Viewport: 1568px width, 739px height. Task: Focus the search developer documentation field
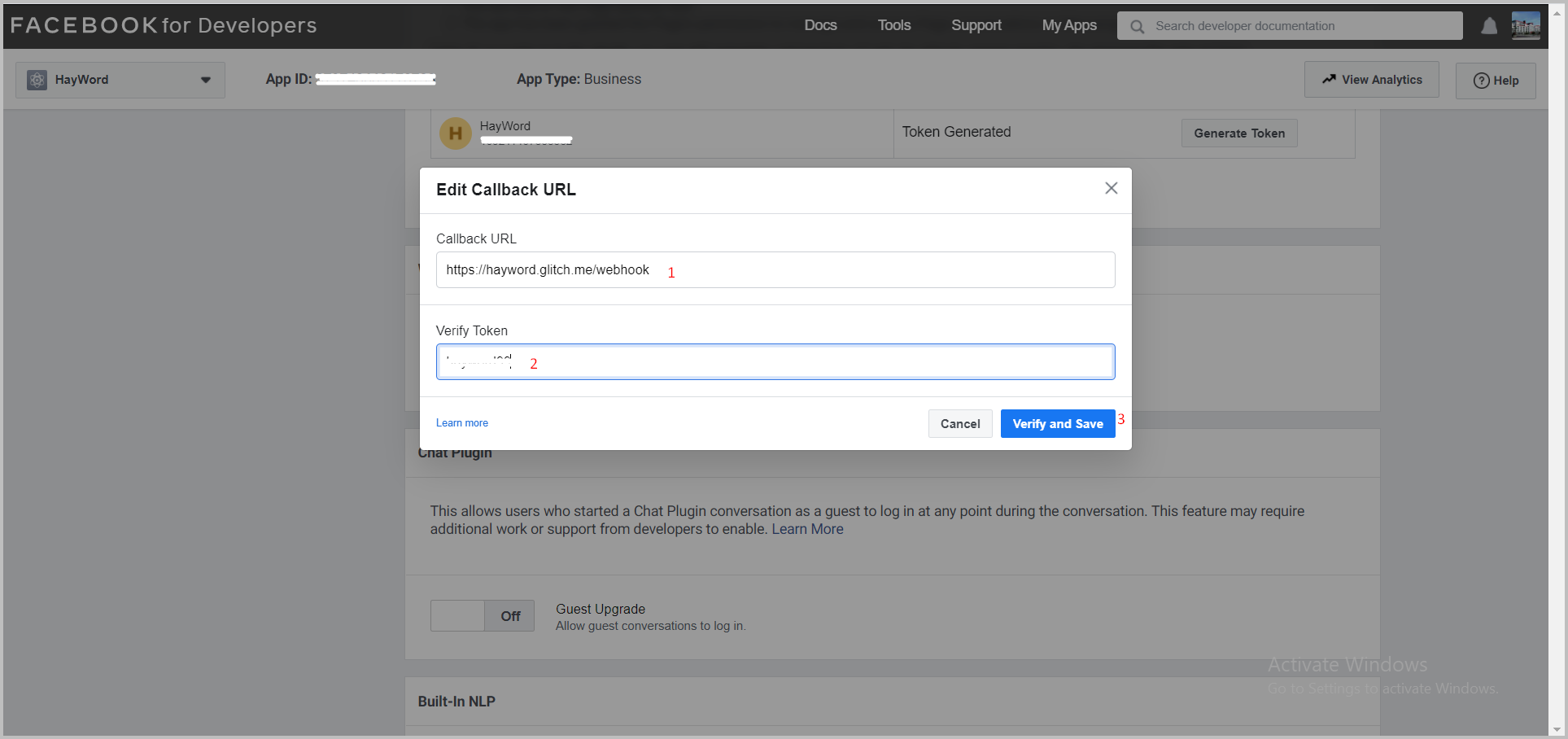[x=1290, y=26]
